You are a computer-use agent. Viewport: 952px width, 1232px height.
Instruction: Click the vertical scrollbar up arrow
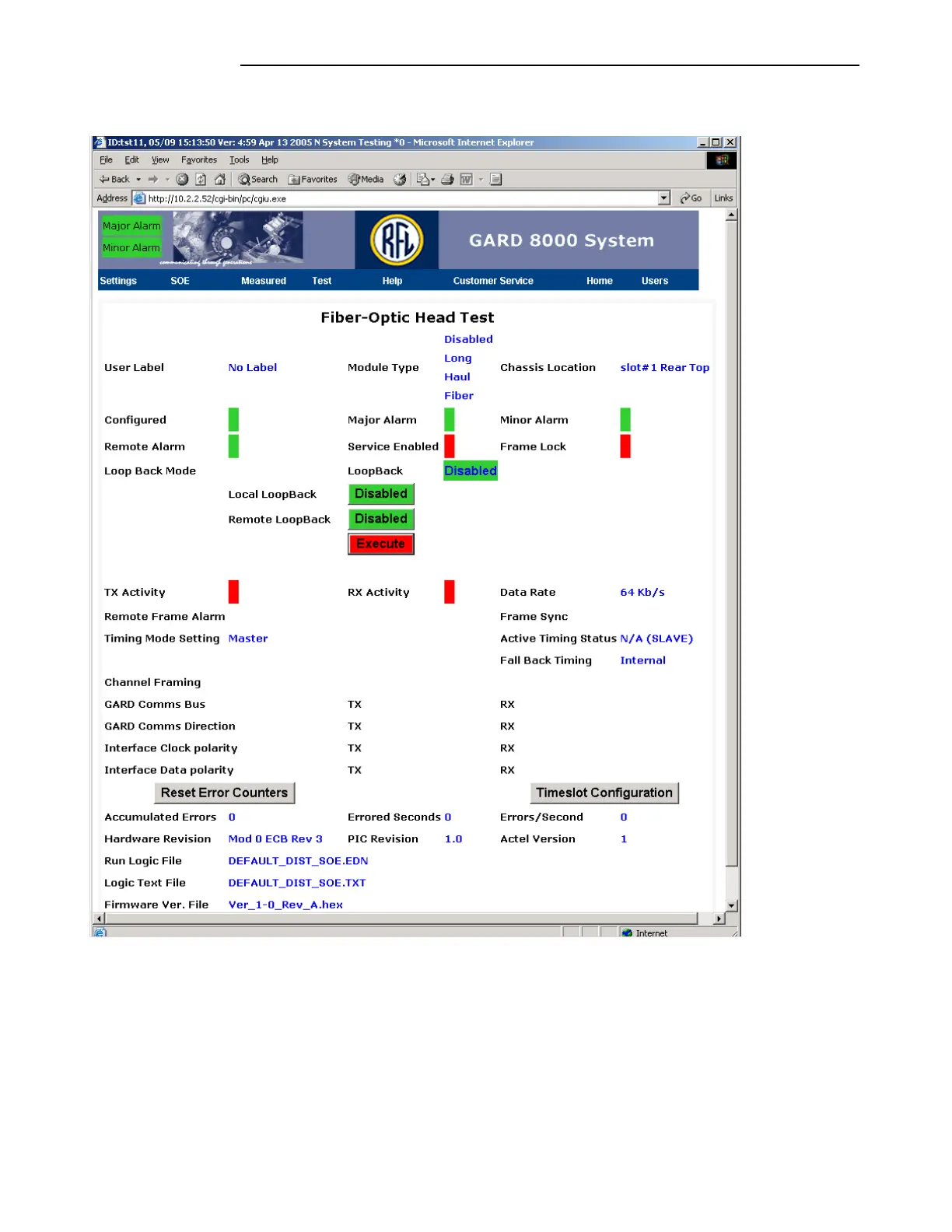point(731,215)
